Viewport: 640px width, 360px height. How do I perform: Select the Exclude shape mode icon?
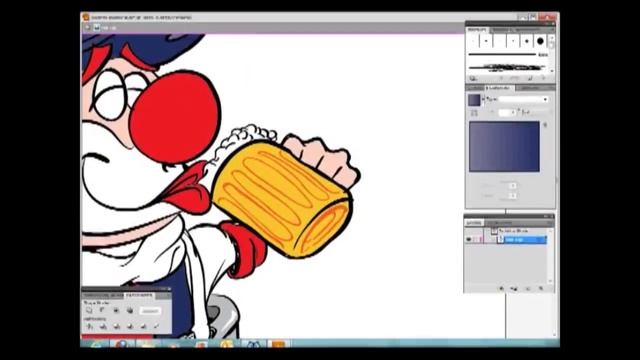coord(130,311)
